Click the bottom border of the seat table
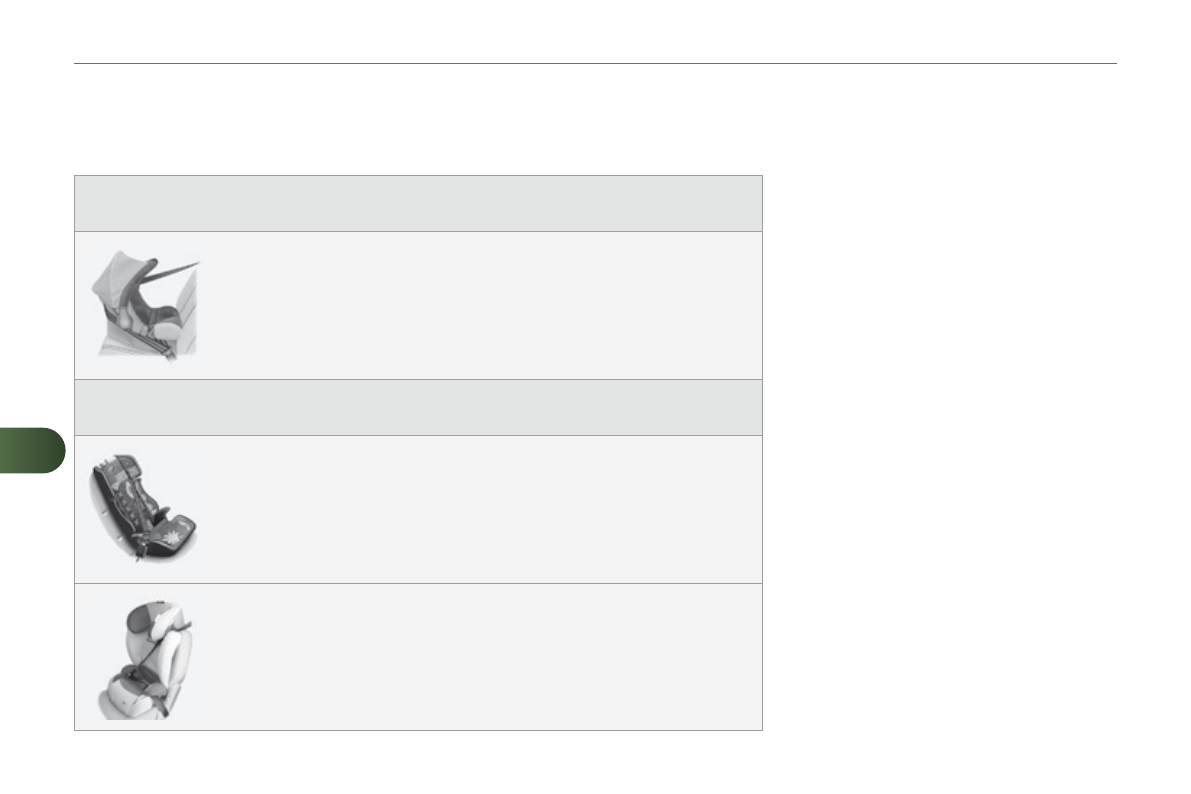This screenshot has height=794, width=1191. point(418,730)
